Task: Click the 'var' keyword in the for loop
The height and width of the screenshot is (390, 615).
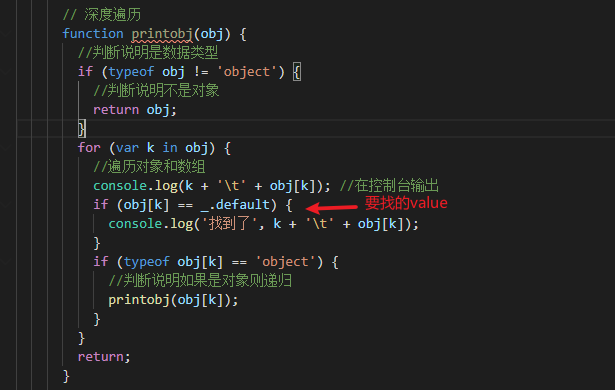Action: point(127,148)
